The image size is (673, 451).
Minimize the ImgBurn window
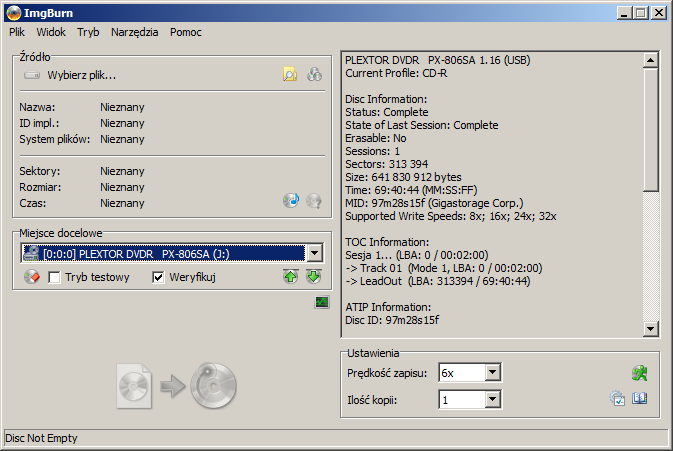point(624,13)
